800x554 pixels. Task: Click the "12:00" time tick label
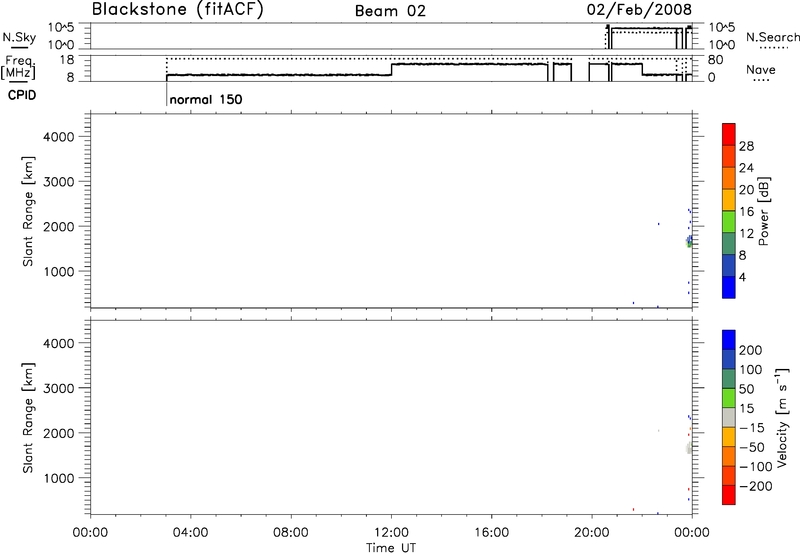[x=391, y=533]
